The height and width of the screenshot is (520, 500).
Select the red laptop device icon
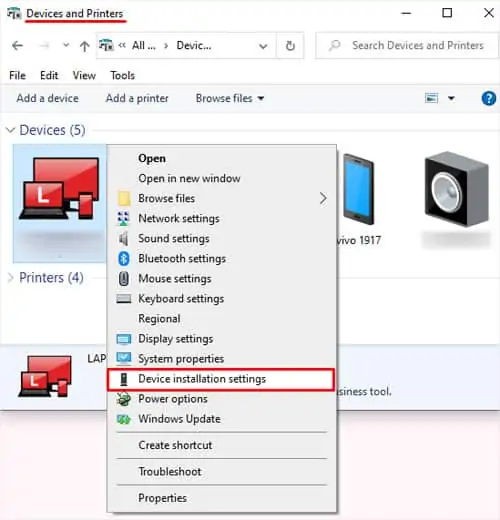(x=60, y=189)
